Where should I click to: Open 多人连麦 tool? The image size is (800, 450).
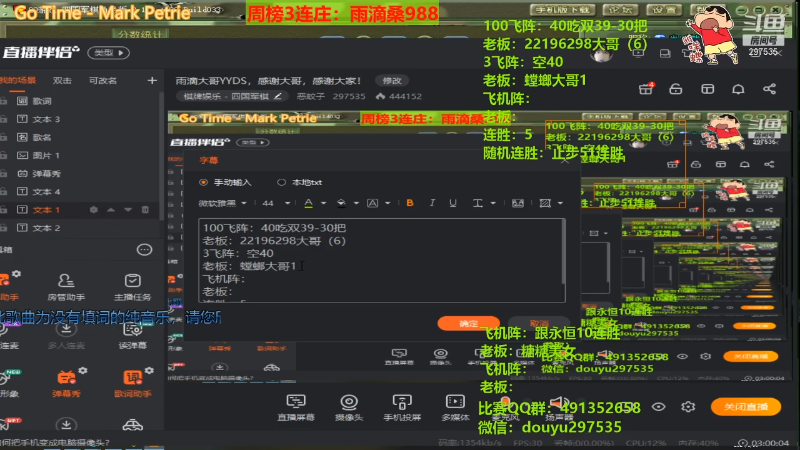[x=66, y=336]
